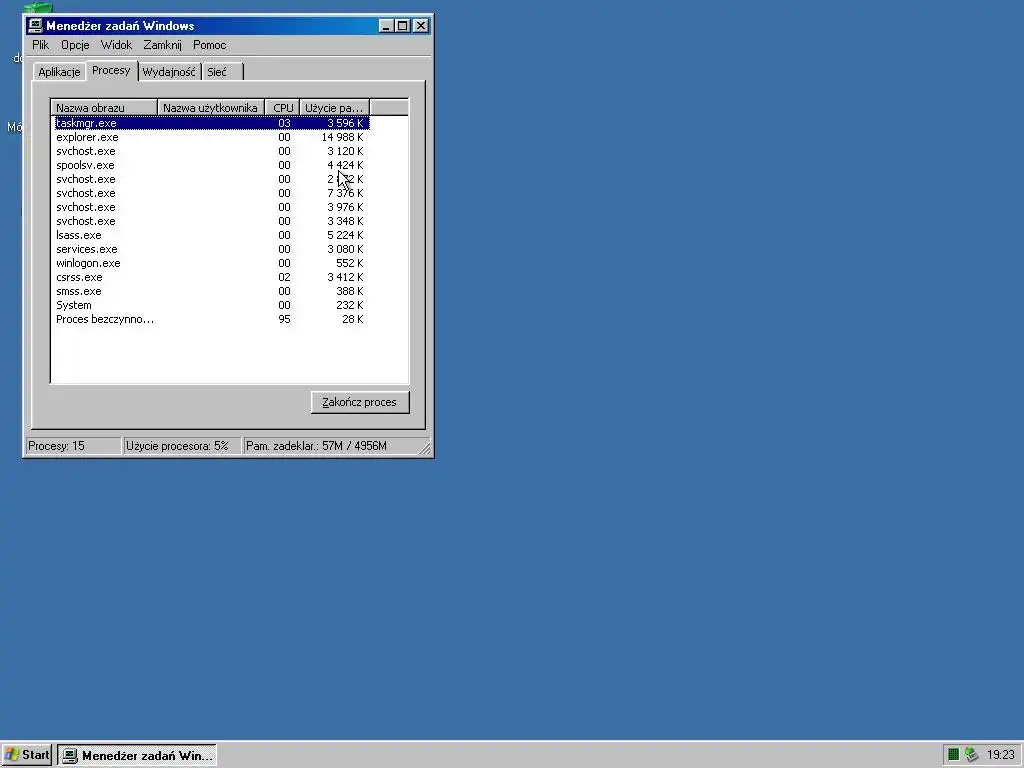Select the System process row
The width and height of the screenshot is (1024, 768).
(212, 306)
